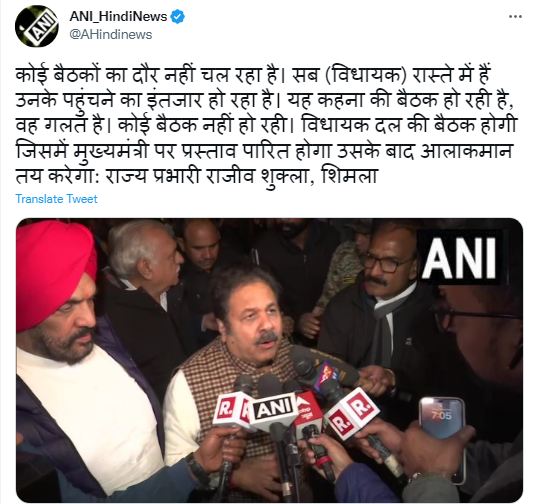Open the three-dot more options menu
Viewport: 537px width, 504px height.
pos(515,17)
